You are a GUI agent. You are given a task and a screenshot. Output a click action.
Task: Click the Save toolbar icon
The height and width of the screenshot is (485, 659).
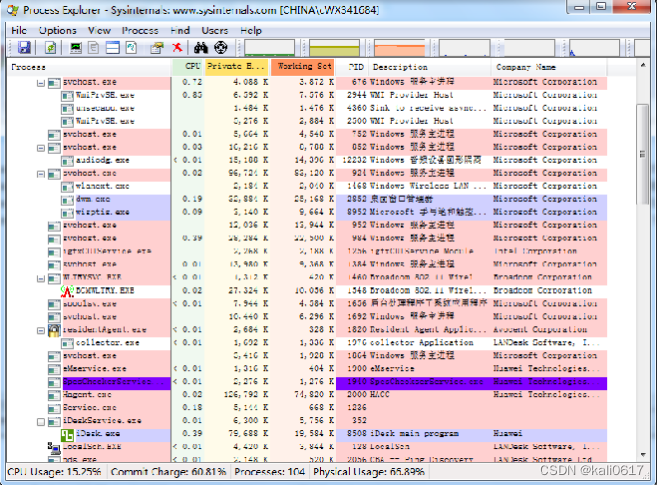(24, 47)
